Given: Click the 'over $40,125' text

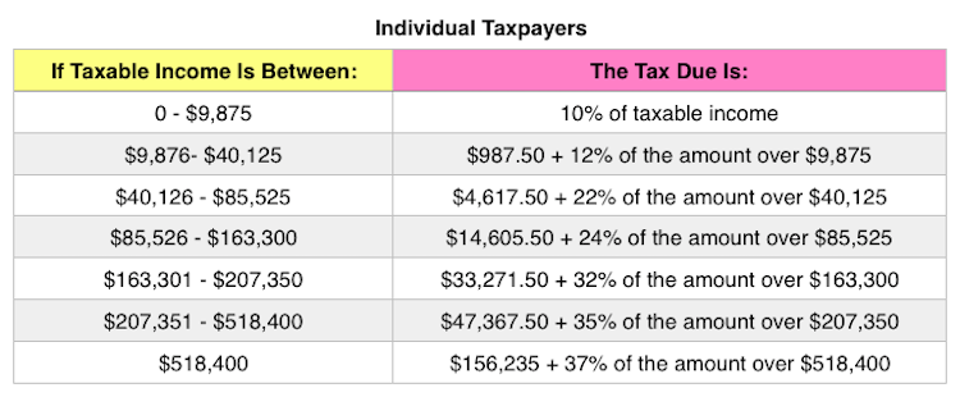Looking at the screenshot, I should (x=828, y=196).
